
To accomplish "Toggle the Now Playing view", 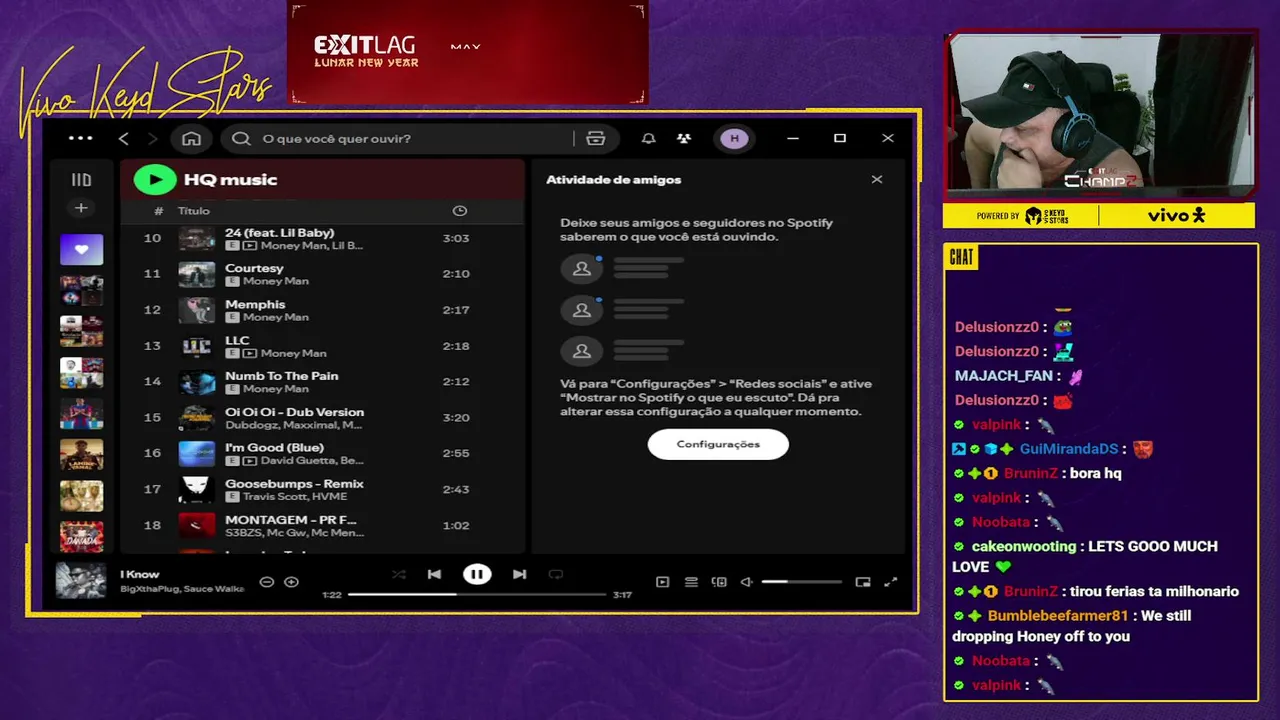I will pos(662,582).
